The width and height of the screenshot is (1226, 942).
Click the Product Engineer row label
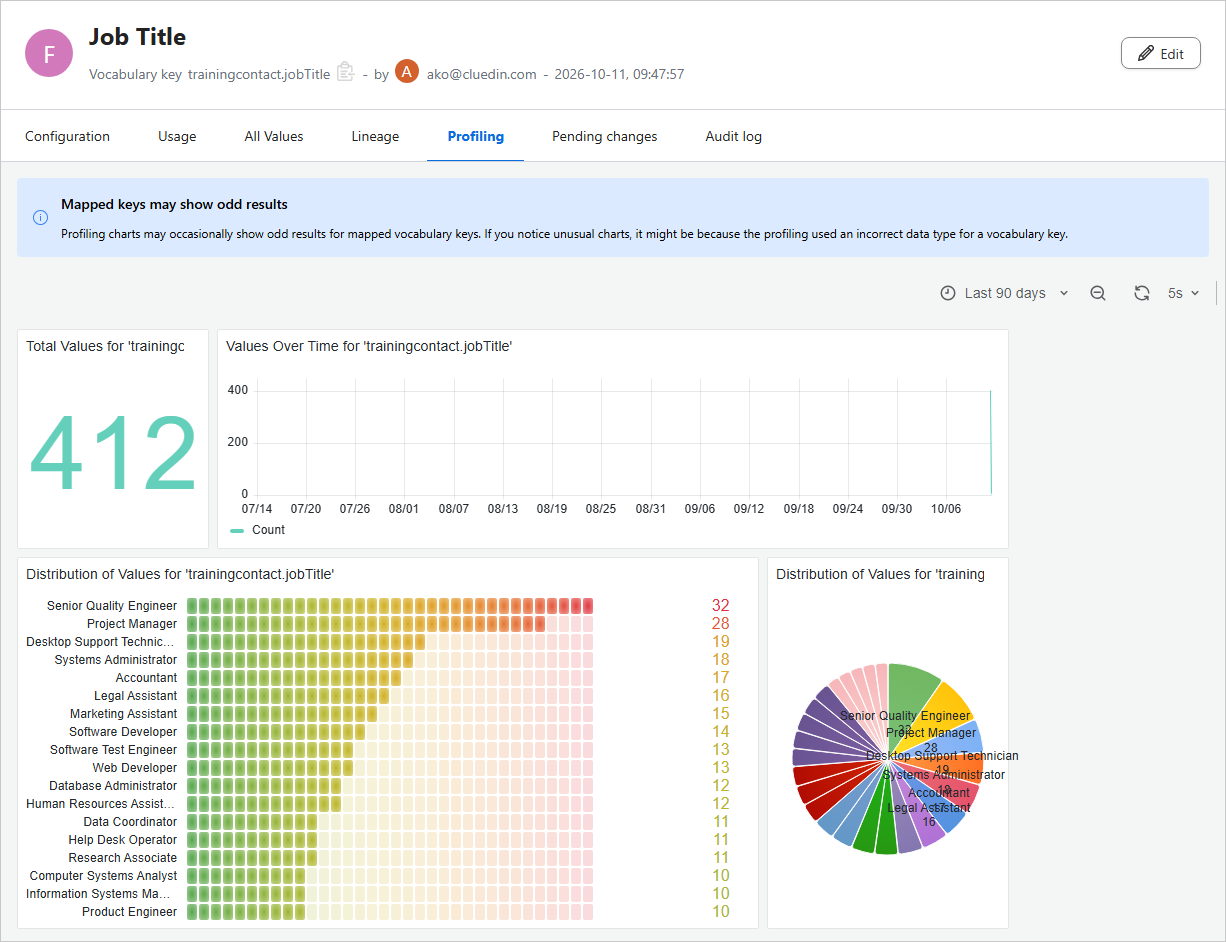coord(130,912)
